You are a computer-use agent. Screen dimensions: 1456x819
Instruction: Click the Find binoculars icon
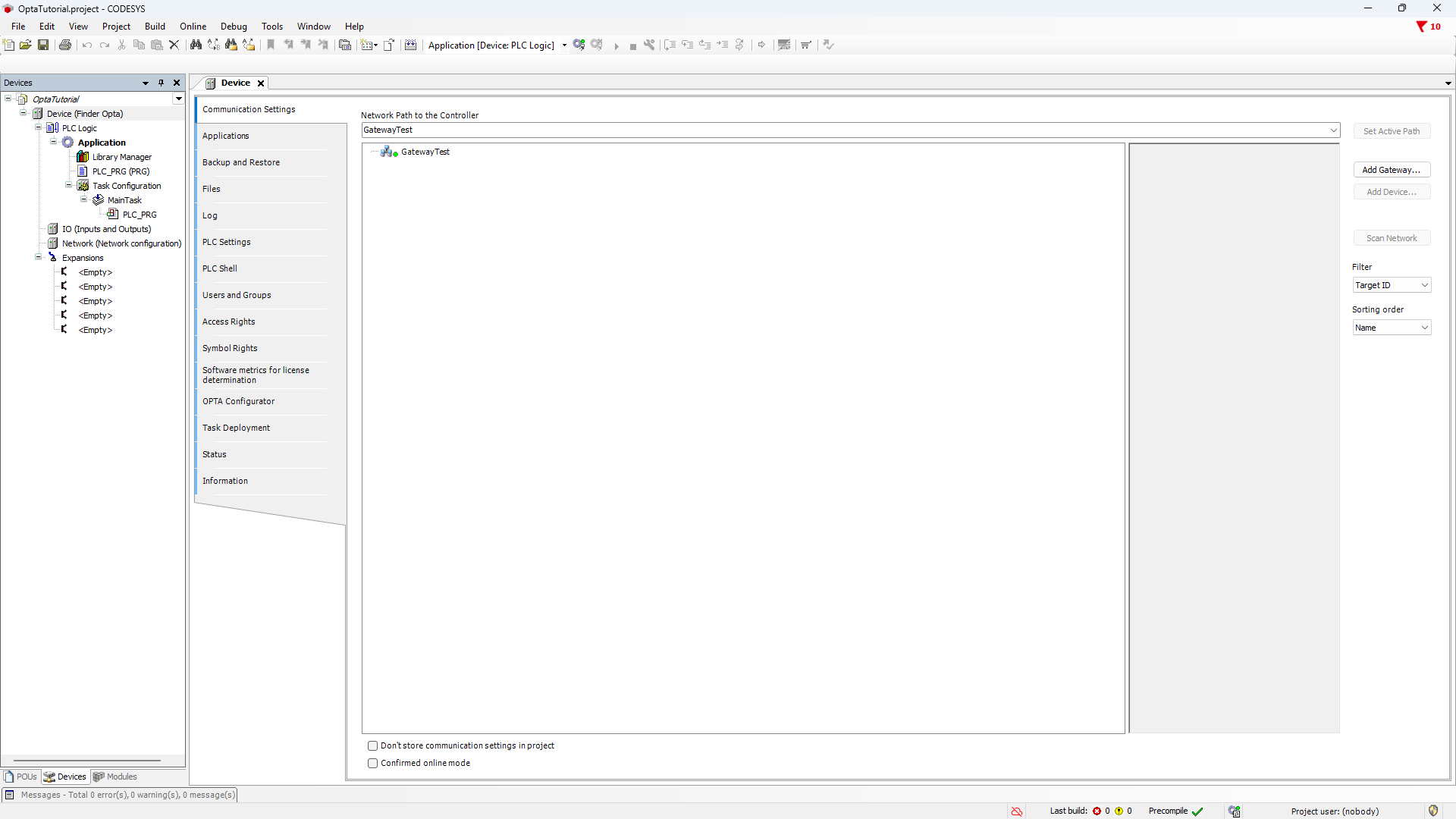tap(196, 45)
